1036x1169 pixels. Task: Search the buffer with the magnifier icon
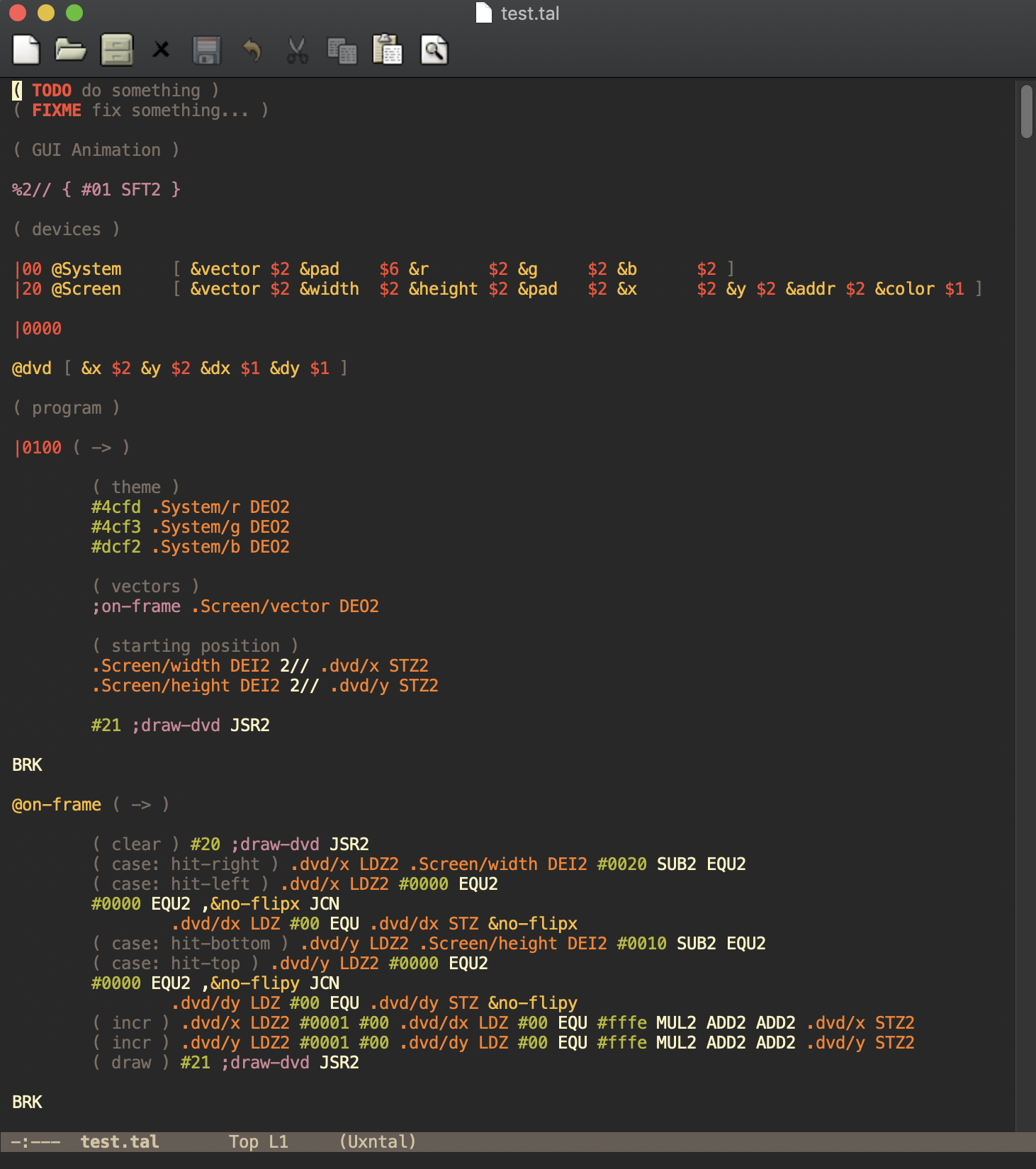(x=434, y=50)
